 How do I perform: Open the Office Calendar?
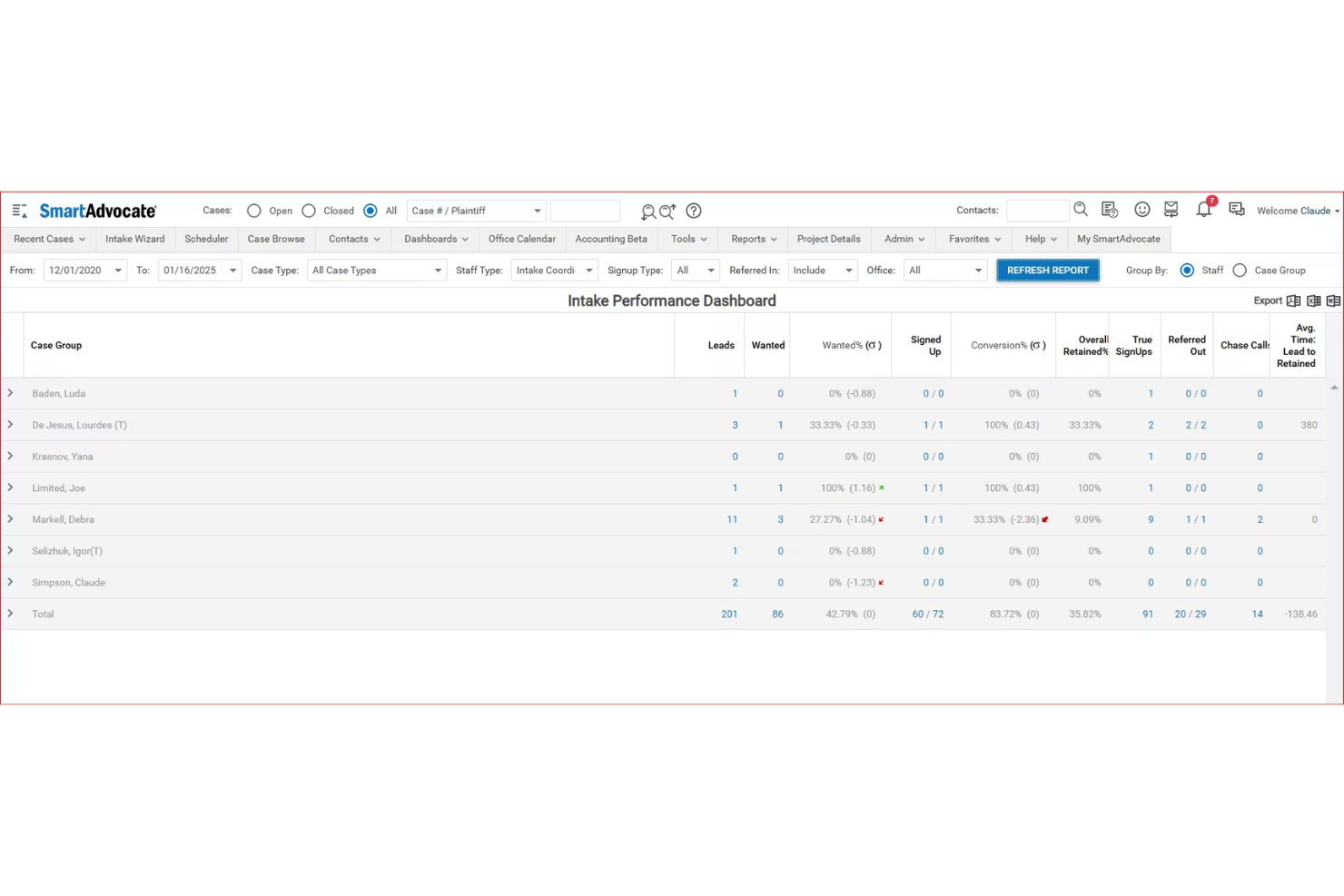coord(522,239)
